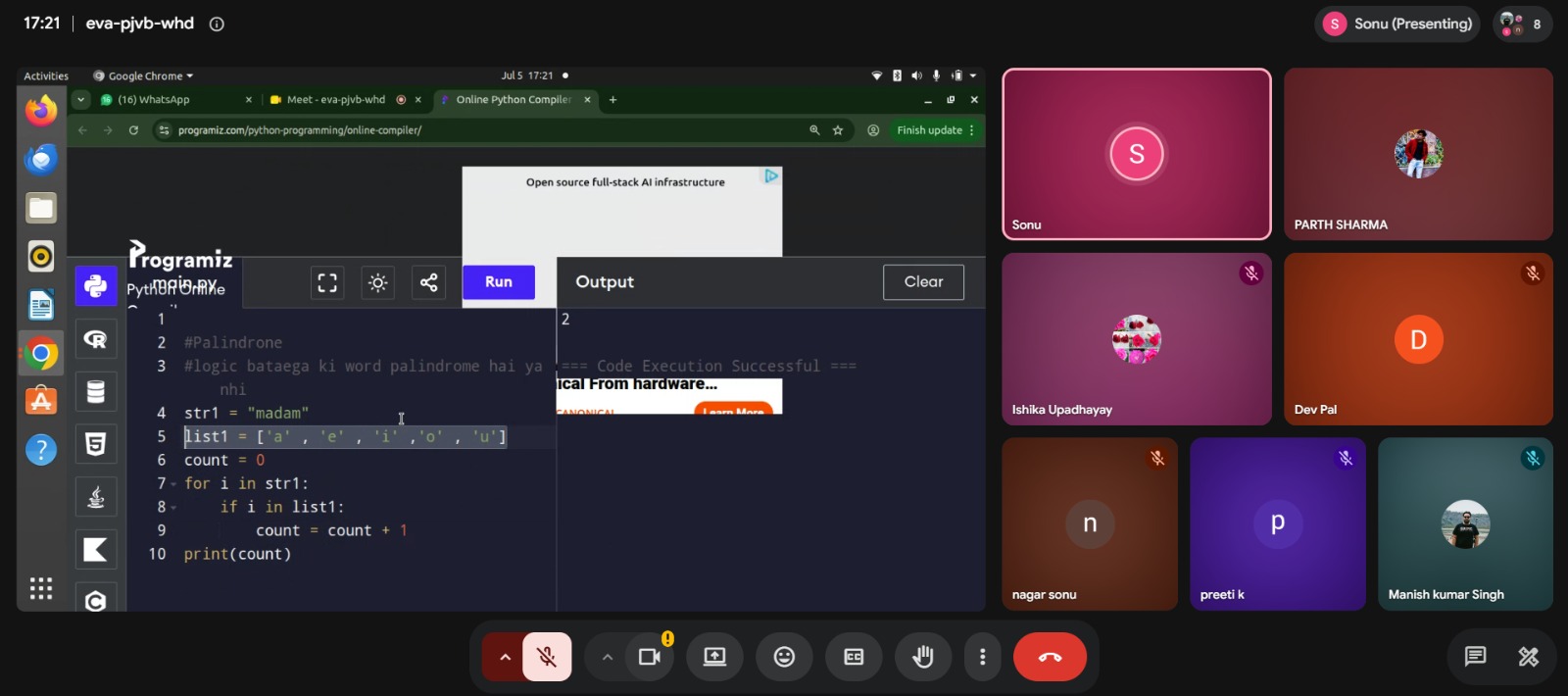Screen dimensions: 1568x696
Task: Select the Online Python Compiler tab
Action: tap(515, 99)
